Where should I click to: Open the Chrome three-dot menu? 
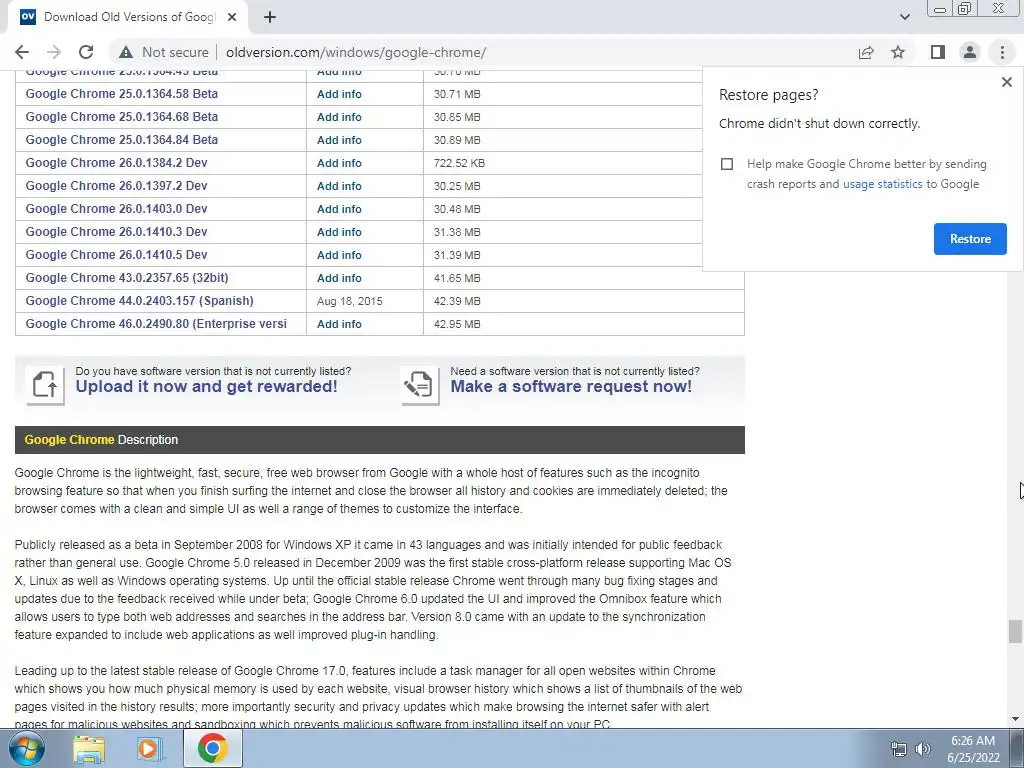1002,52
